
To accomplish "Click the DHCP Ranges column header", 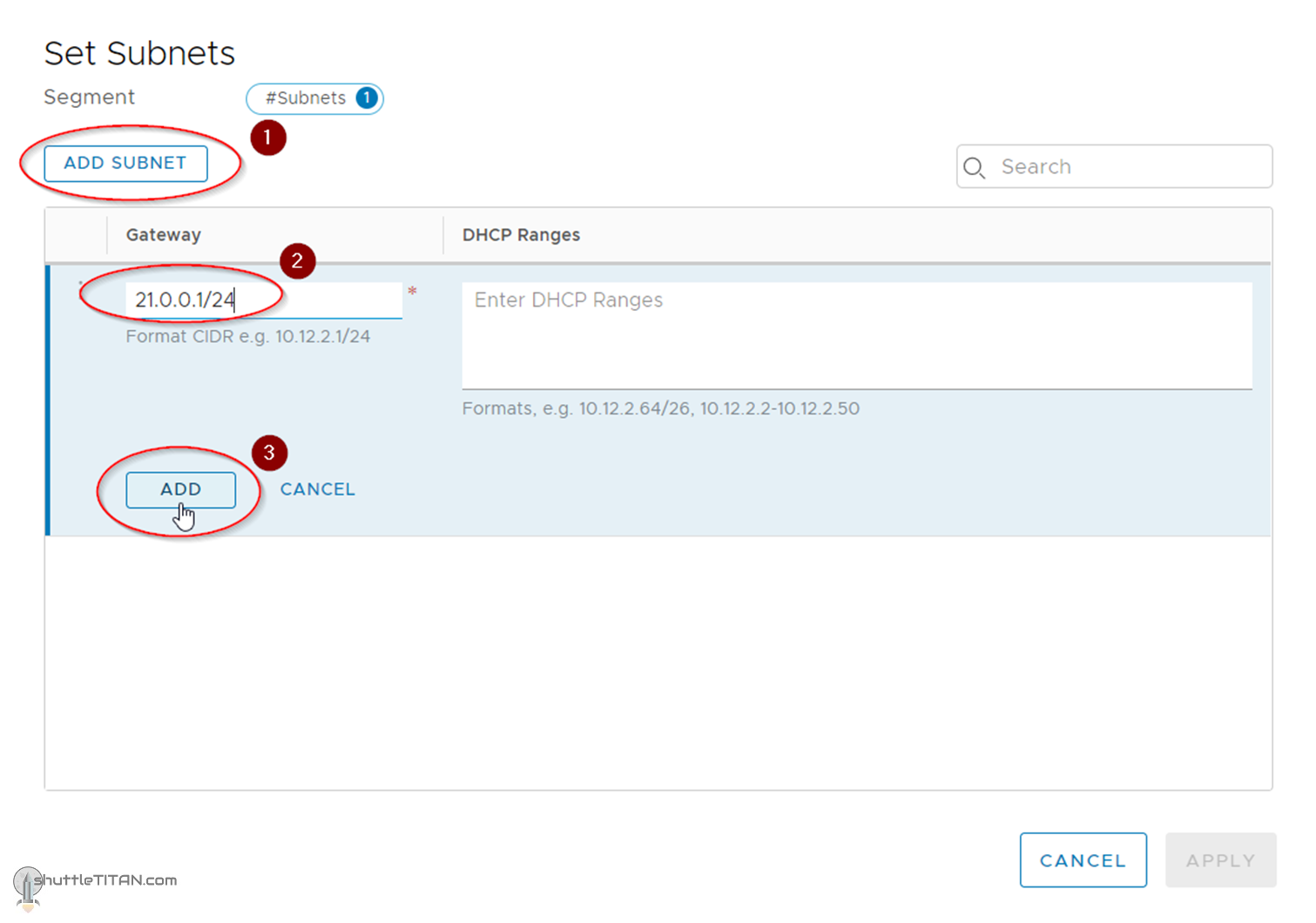I will pyautogui.click(x=521, y=235).
